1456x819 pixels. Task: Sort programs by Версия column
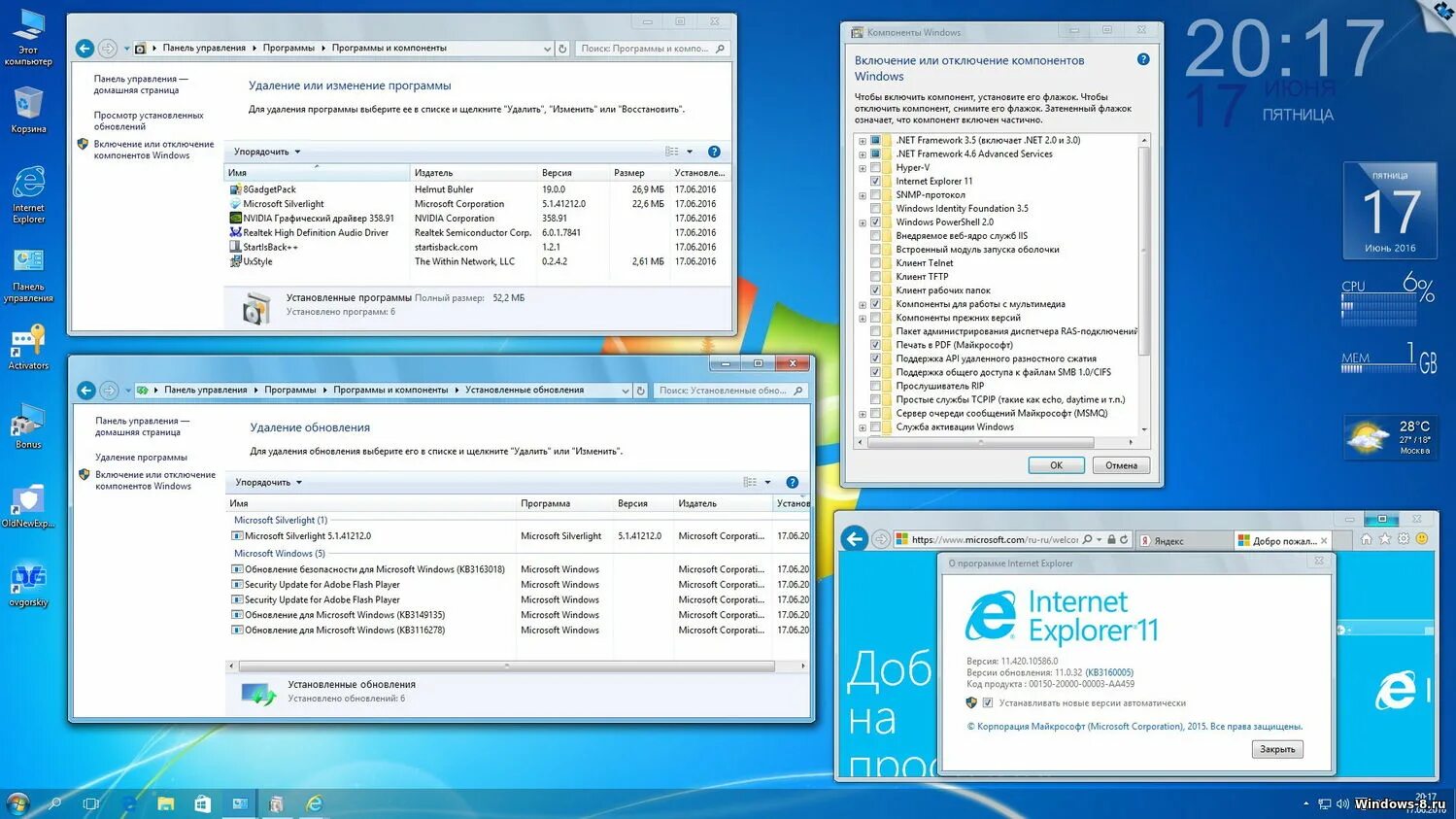pos(574,173)
